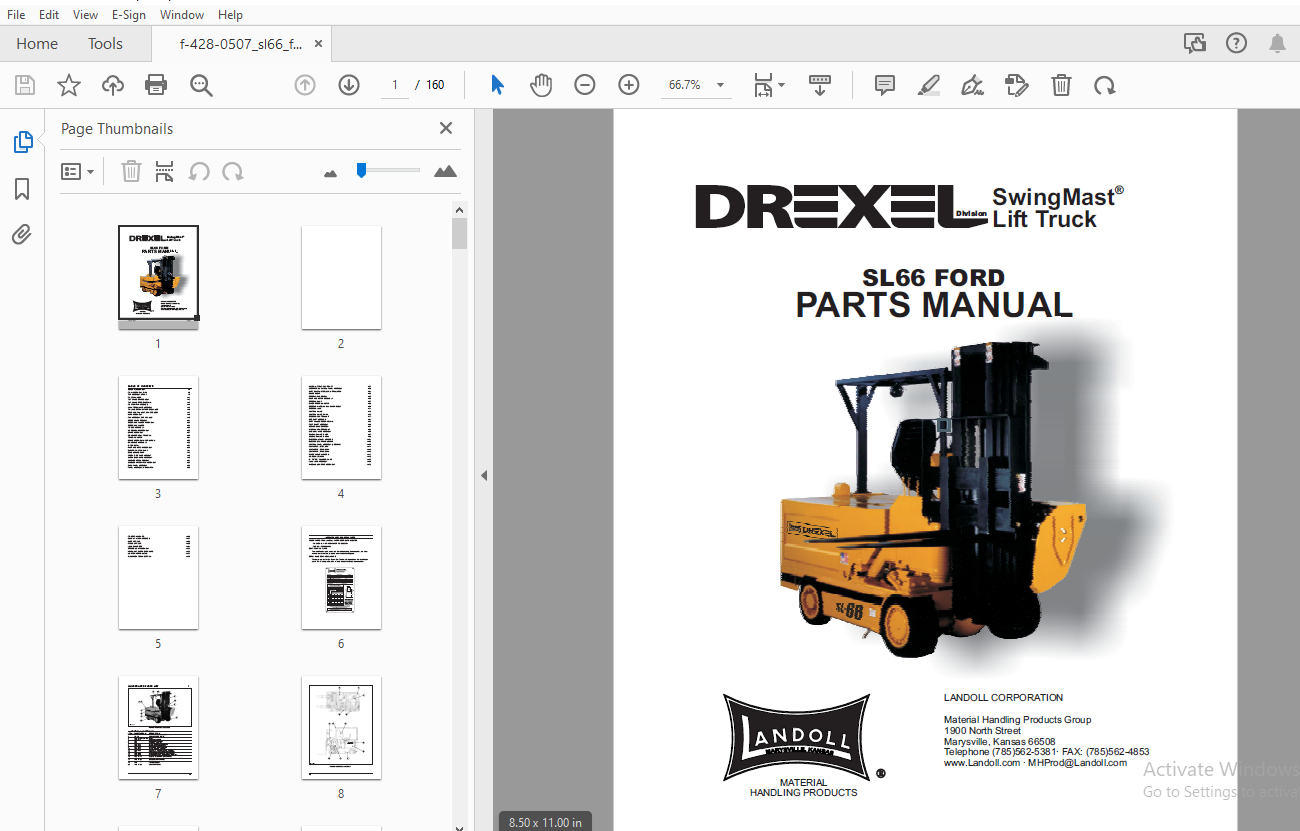The width and height of the screenshot is (1300, 831).
Task: Print the document with the printer icon
Action: [156, 86]
